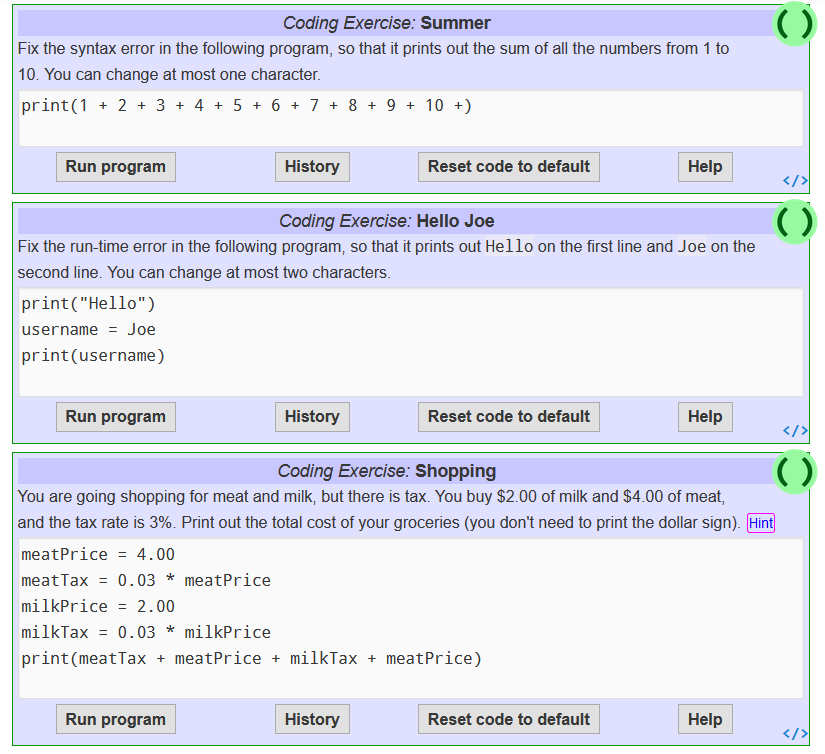This screenshot has height=754, width=825.
Task: Open Help for the Shopping exercise
Action: click(704, 719)
